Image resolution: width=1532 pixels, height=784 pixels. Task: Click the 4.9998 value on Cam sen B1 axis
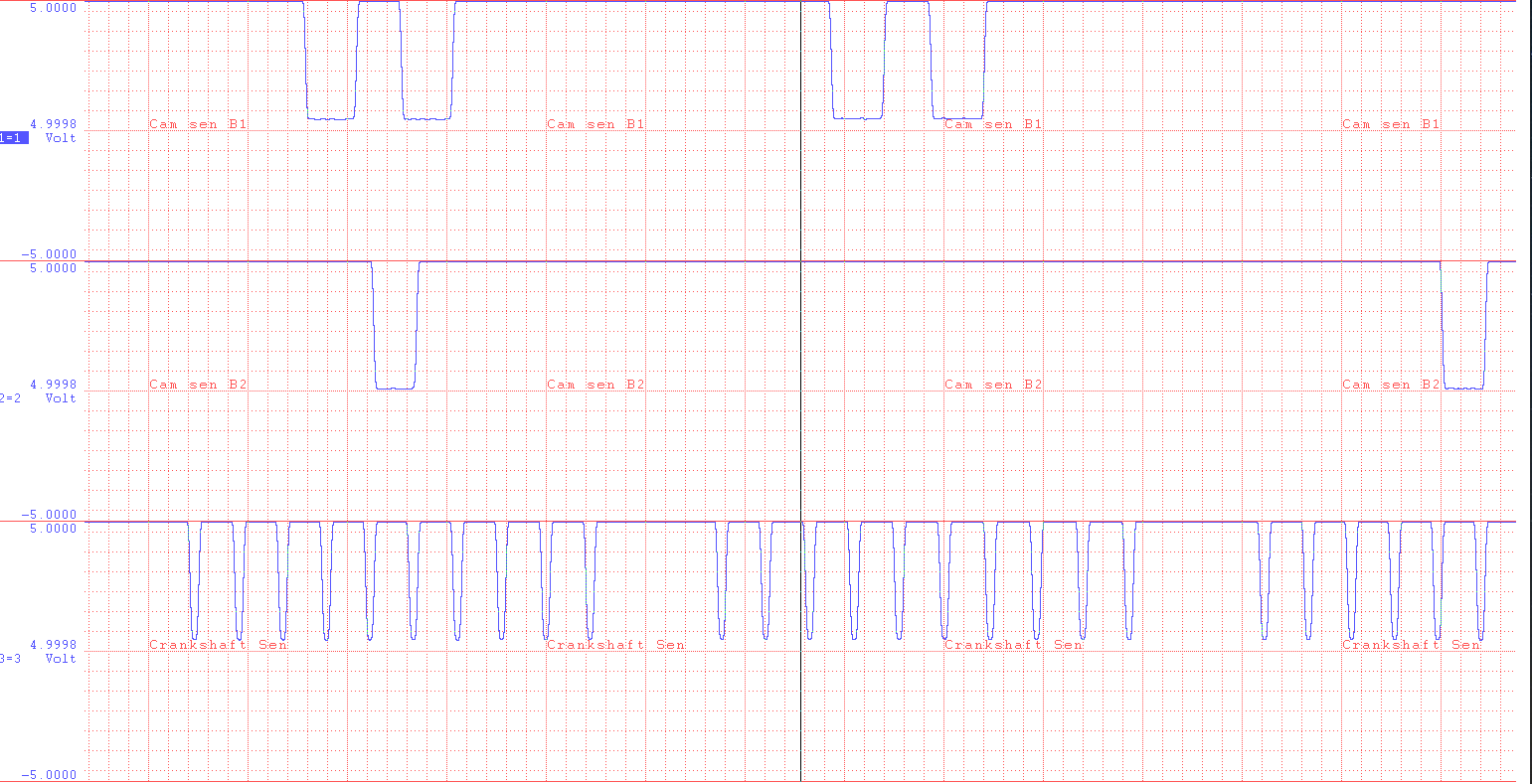pos(52,124)
